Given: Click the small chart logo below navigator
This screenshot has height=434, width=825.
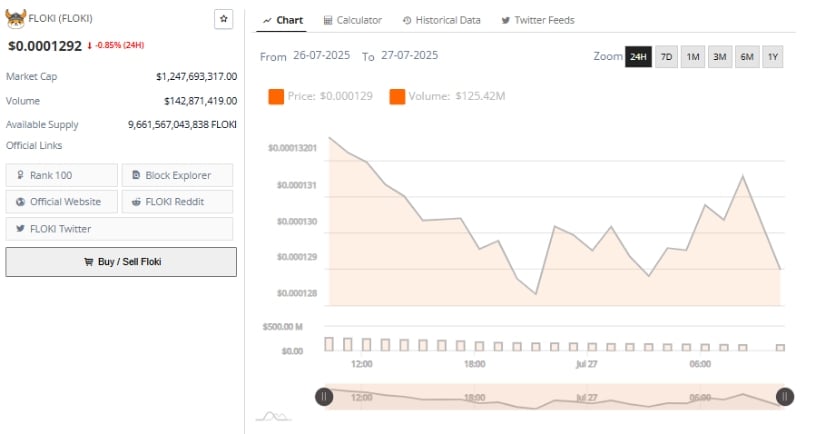Looking at the screenshot, I should pos(273,417).
